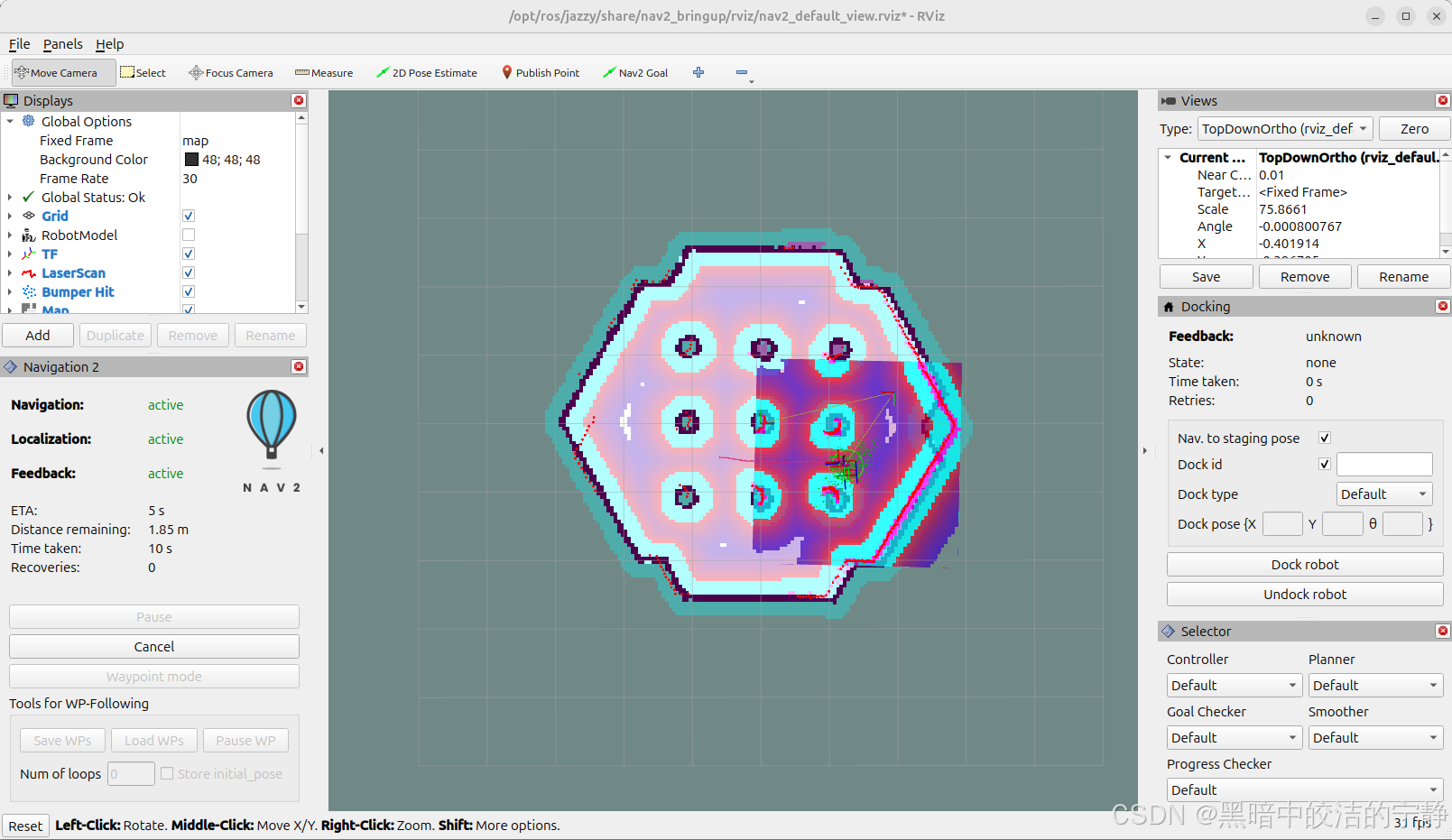This screenshot has width=1452, height=840.
Task: Add a new tool with plus icon
Action: coord(698,72)
